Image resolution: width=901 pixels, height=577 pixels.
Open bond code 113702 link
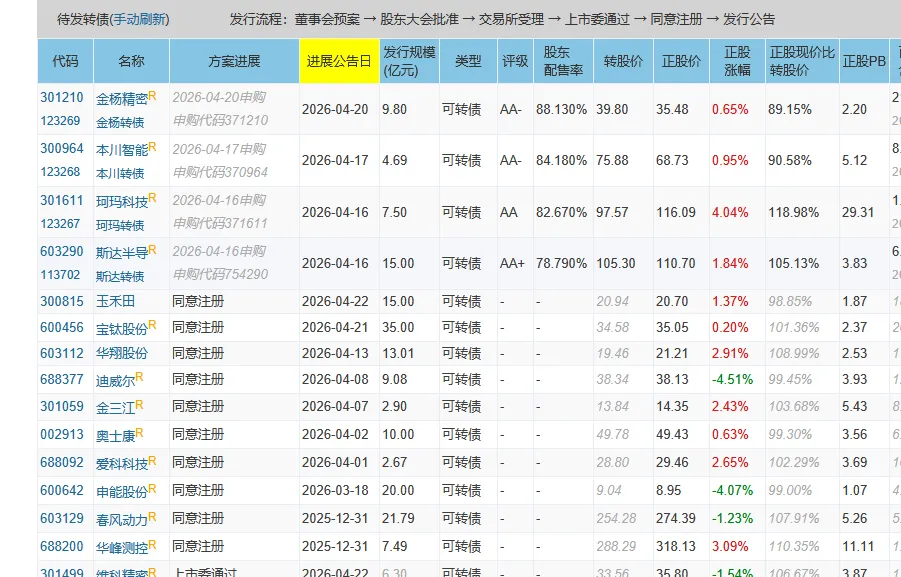tap(60, 275)
